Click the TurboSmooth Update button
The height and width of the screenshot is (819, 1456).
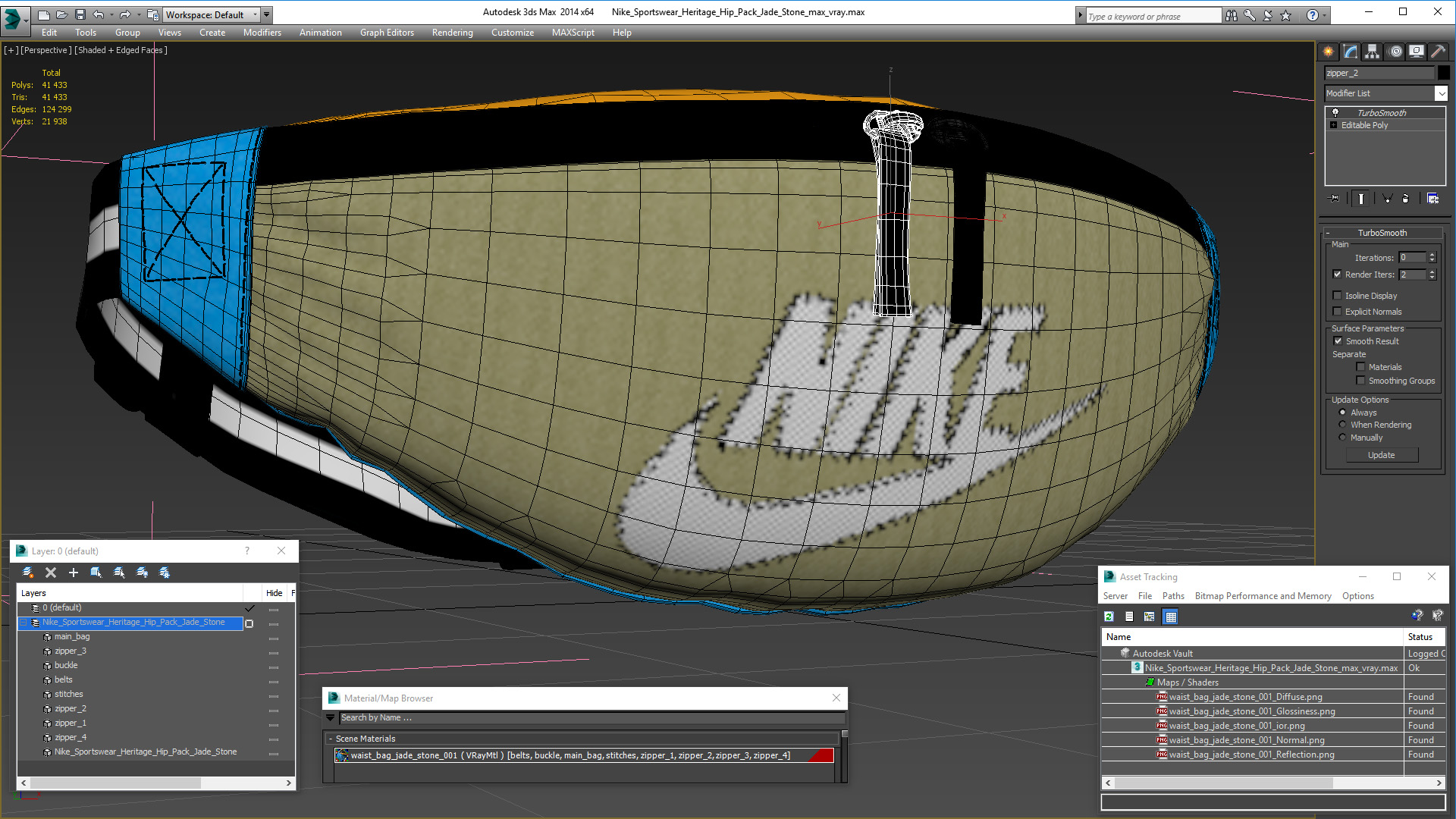(1382, 455)
